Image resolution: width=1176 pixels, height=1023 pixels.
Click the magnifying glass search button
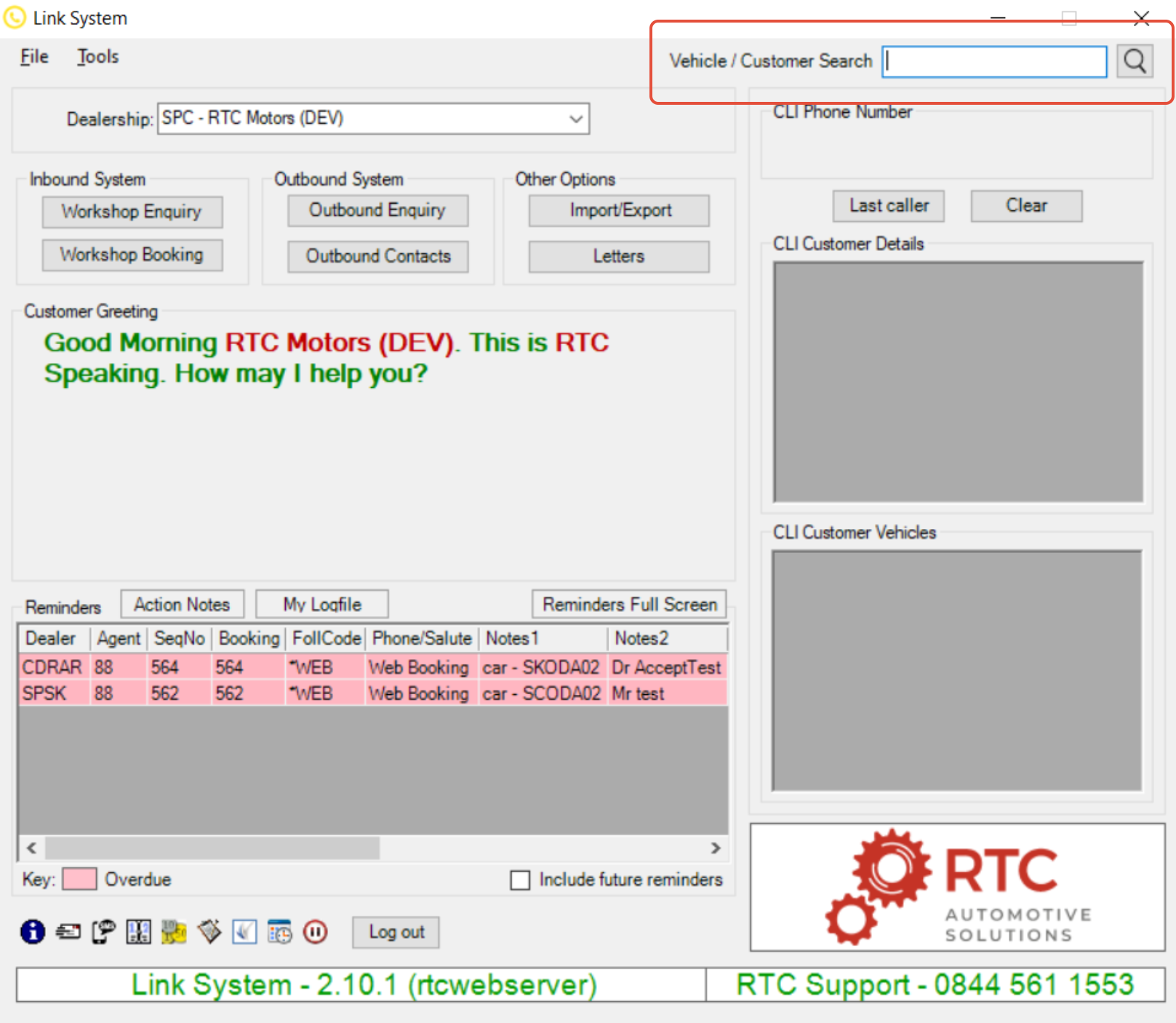coord(1135,61)
